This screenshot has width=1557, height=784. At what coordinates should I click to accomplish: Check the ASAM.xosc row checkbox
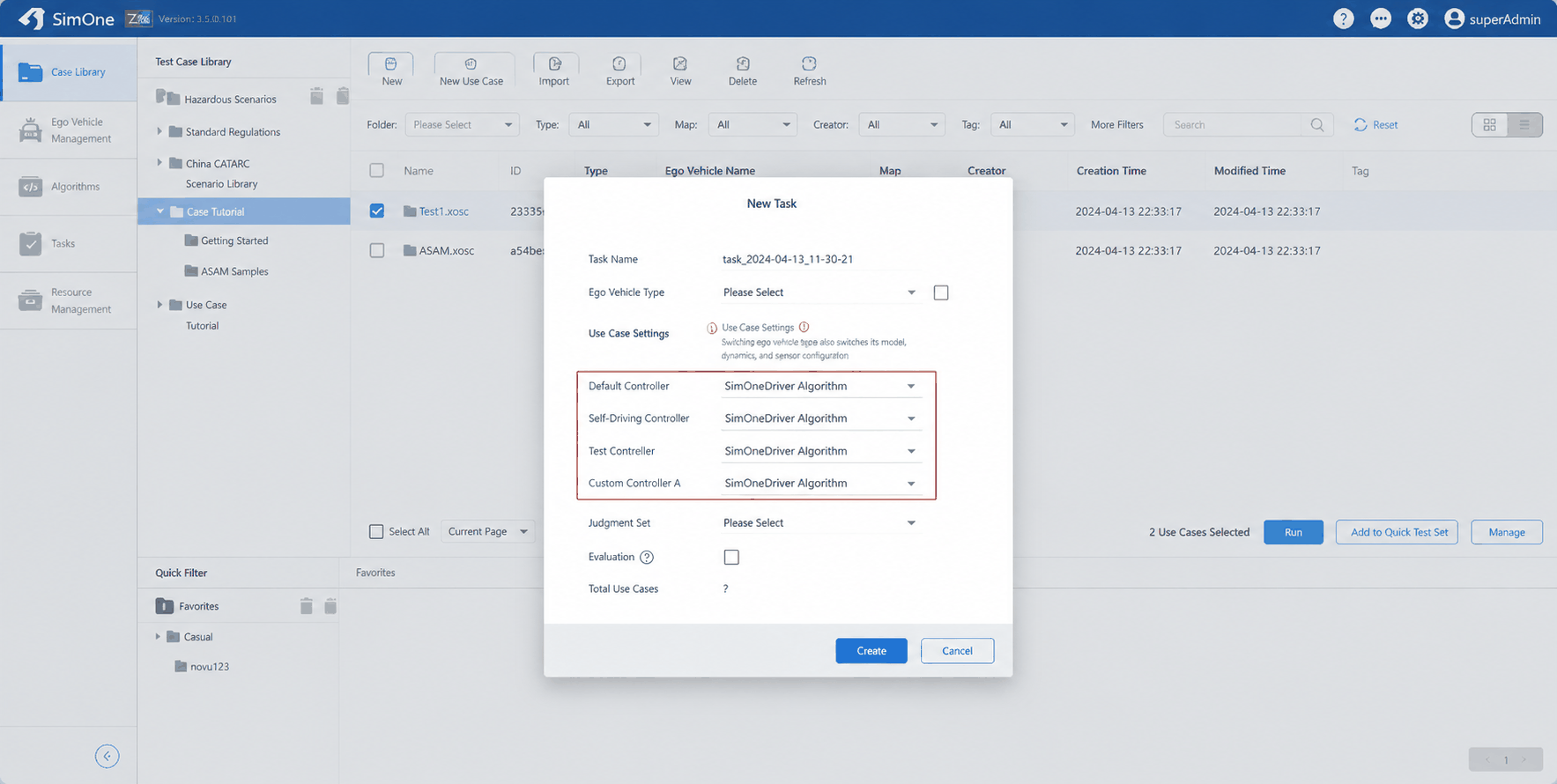(377, 251)
